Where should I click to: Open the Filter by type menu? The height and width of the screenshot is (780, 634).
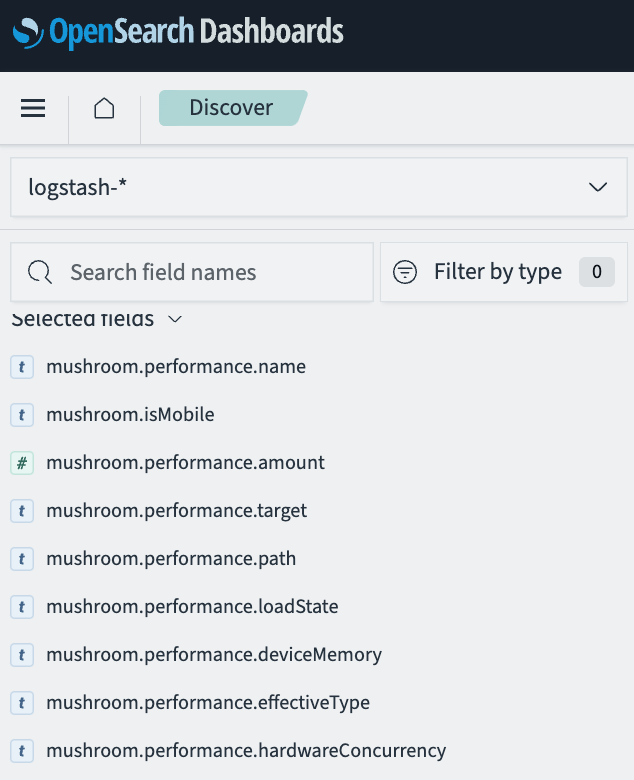coord(504,272)
